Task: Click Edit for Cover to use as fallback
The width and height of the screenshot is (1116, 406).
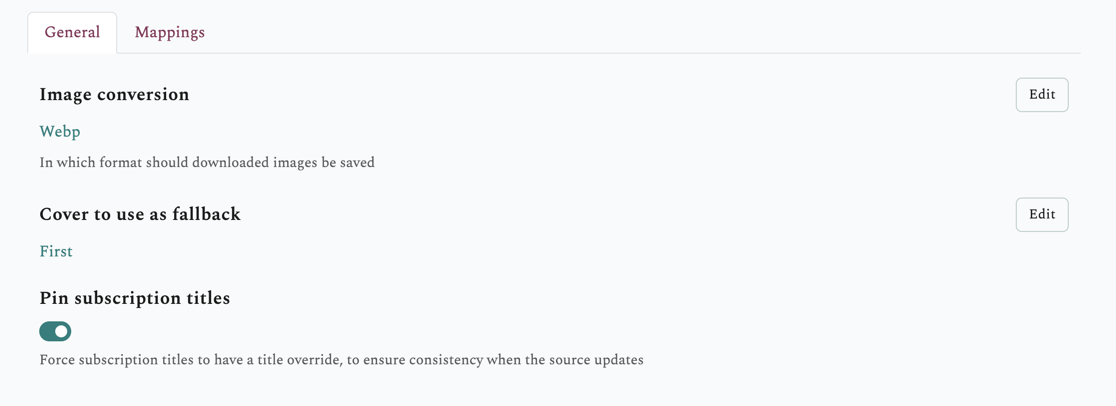Action: pos(1041,214)
